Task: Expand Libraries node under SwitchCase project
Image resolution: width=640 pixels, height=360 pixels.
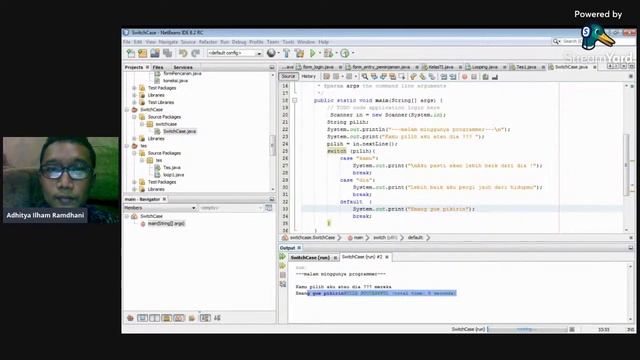Action: pyautogui.click(x=134, y=139)
